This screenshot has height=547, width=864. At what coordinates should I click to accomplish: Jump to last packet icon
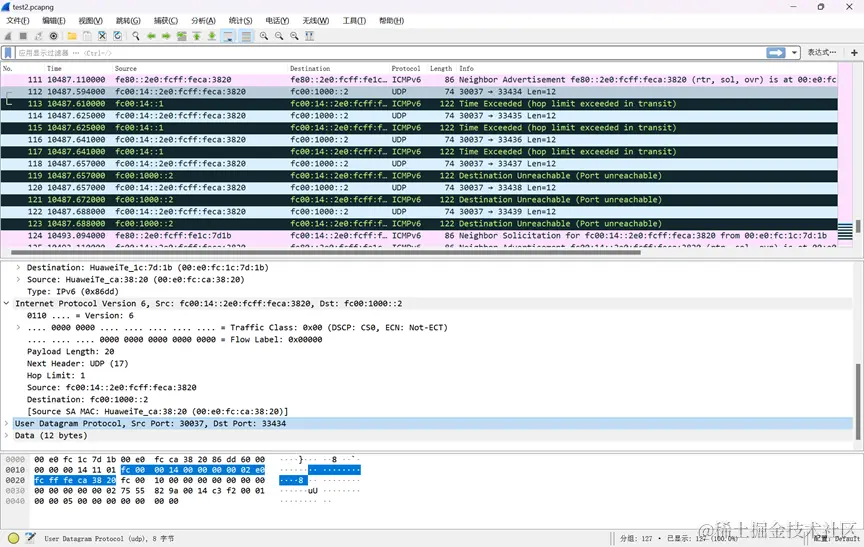pyautogui.click(x=212, y=36)
